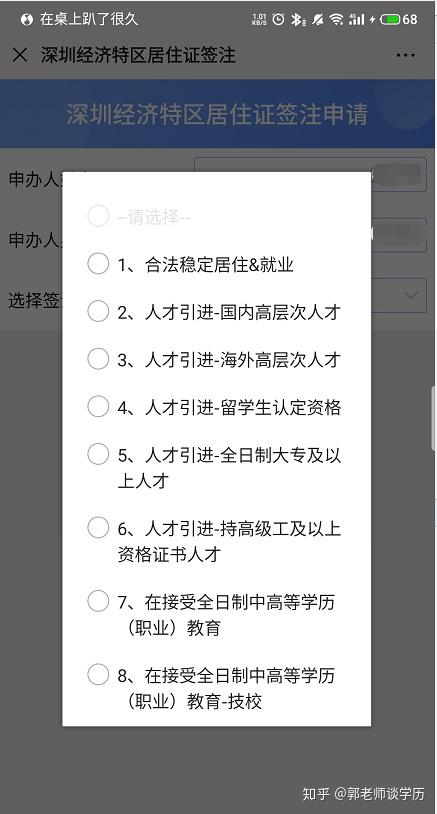
Task: Select option 8 教育-技校 radio button
Action: [216, 688]
